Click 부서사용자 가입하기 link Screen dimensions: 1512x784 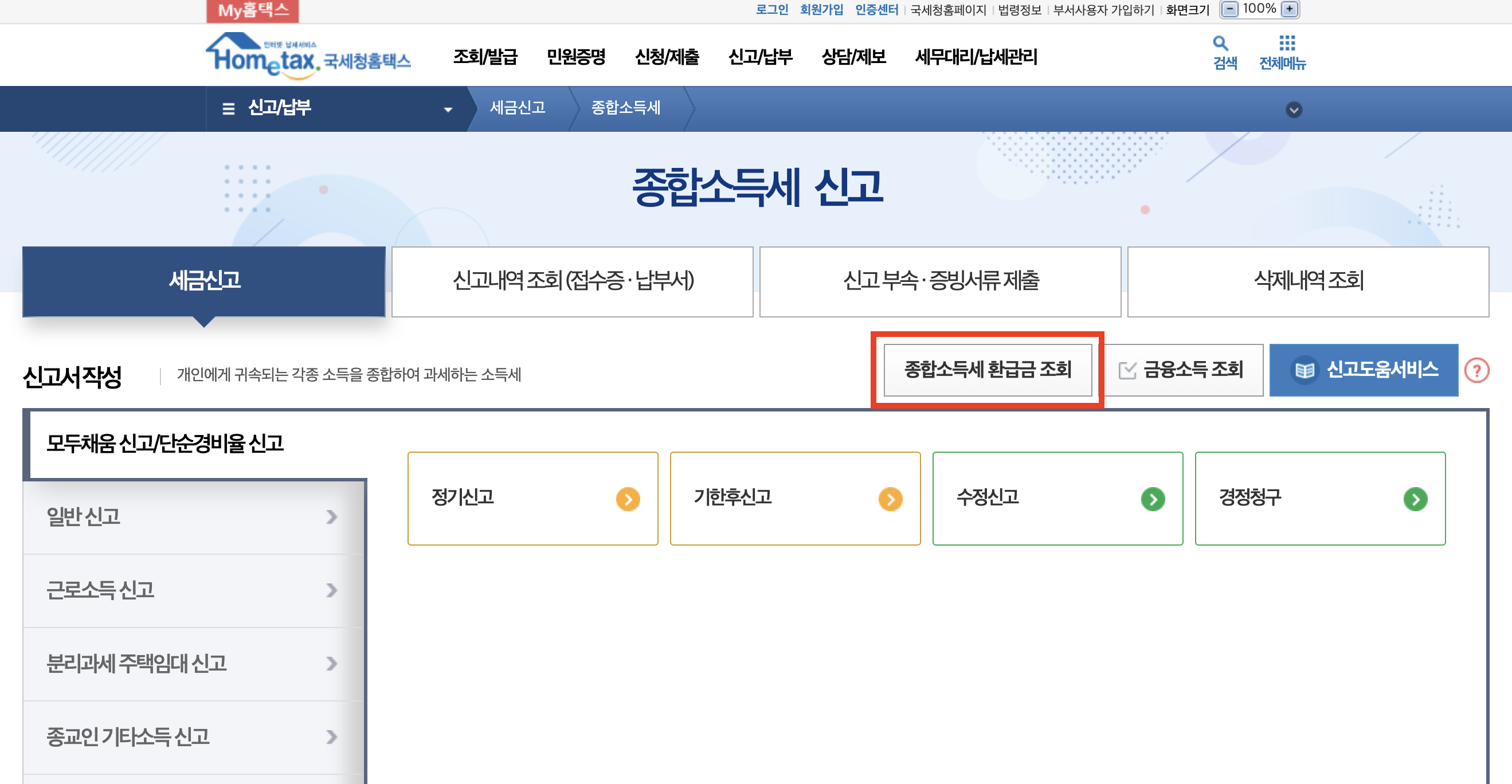pos(1103,9)
